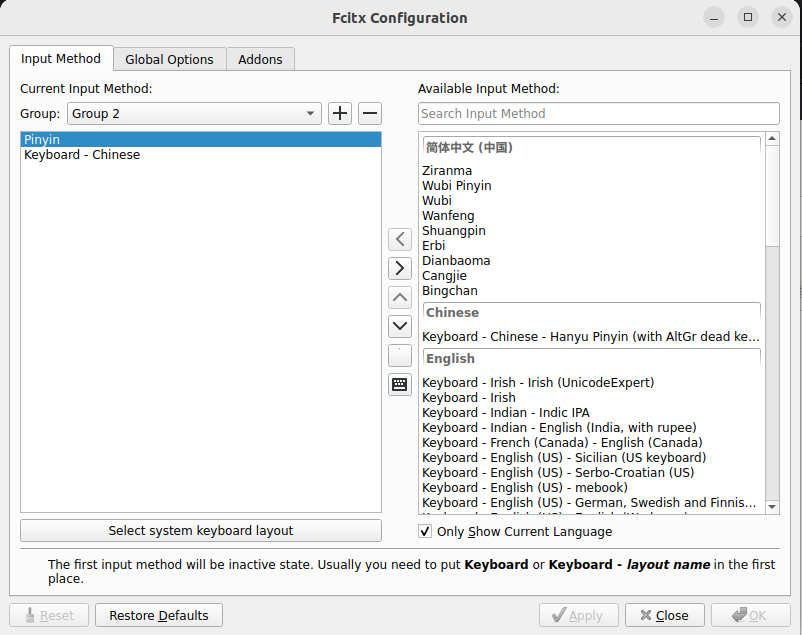Move selected input method down
This screenshot has height=635, width=802.
coord(400,326)
